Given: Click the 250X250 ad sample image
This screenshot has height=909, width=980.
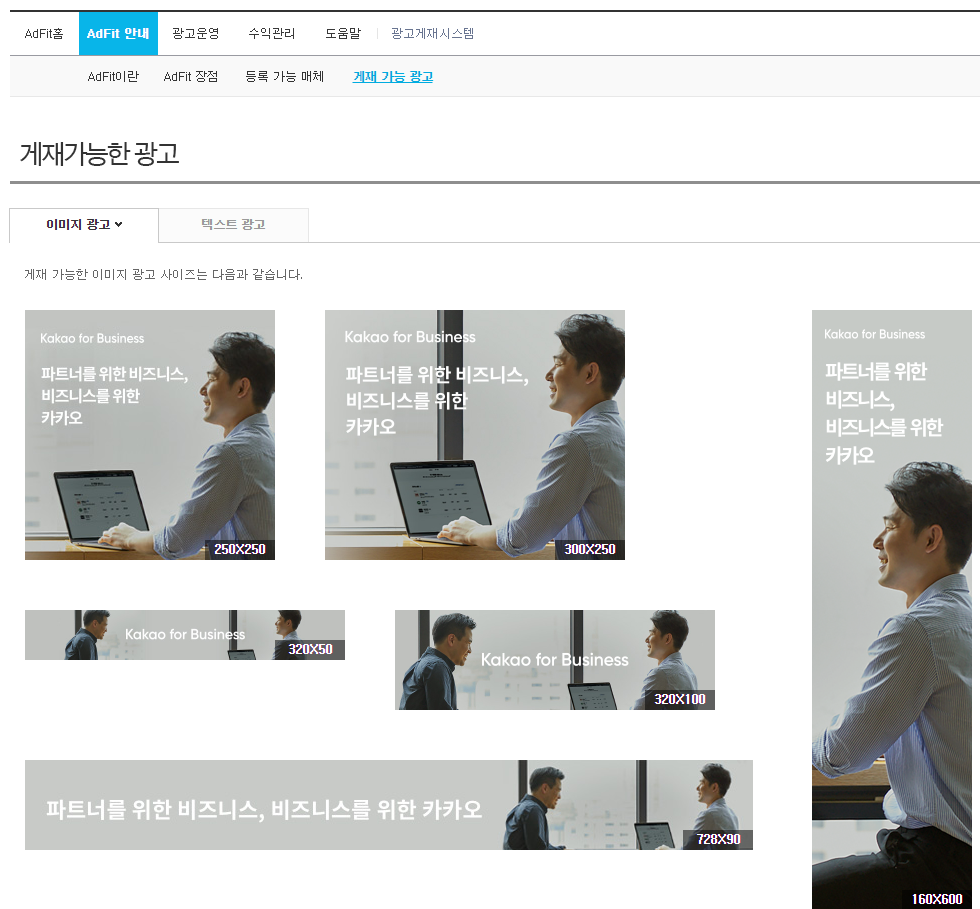Looking at the screenshot, I should [x=150, y=435].
